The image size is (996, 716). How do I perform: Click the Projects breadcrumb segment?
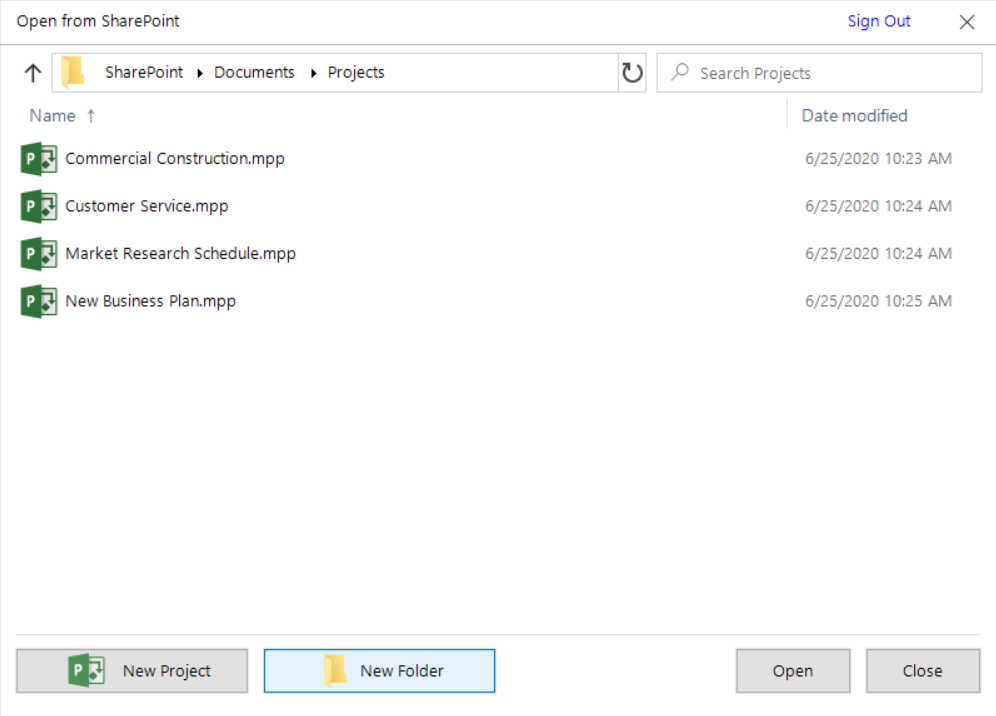coord(356,72)
